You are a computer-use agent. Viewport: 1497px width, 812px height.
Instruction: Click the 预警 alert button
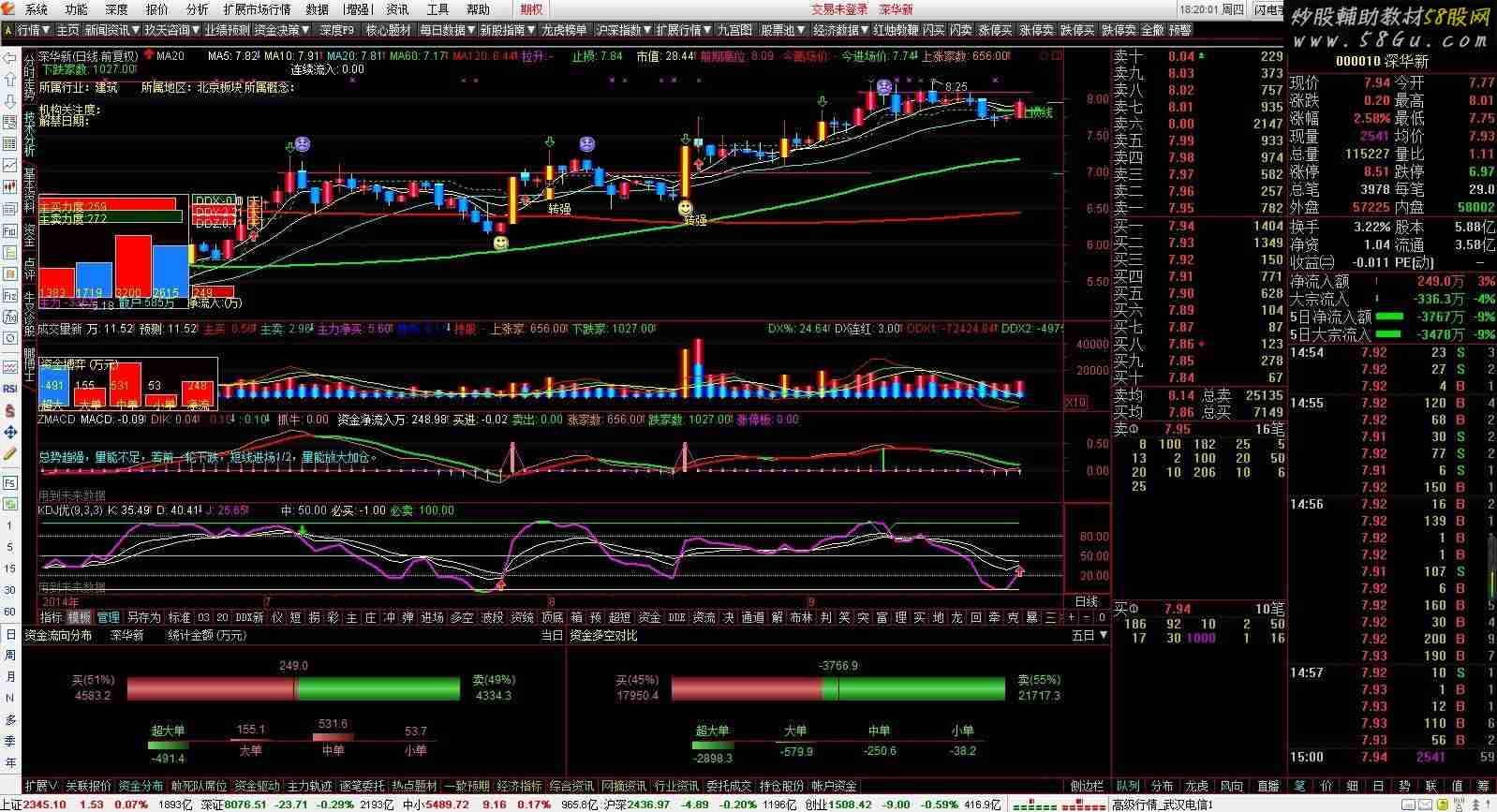point(1179,30)
